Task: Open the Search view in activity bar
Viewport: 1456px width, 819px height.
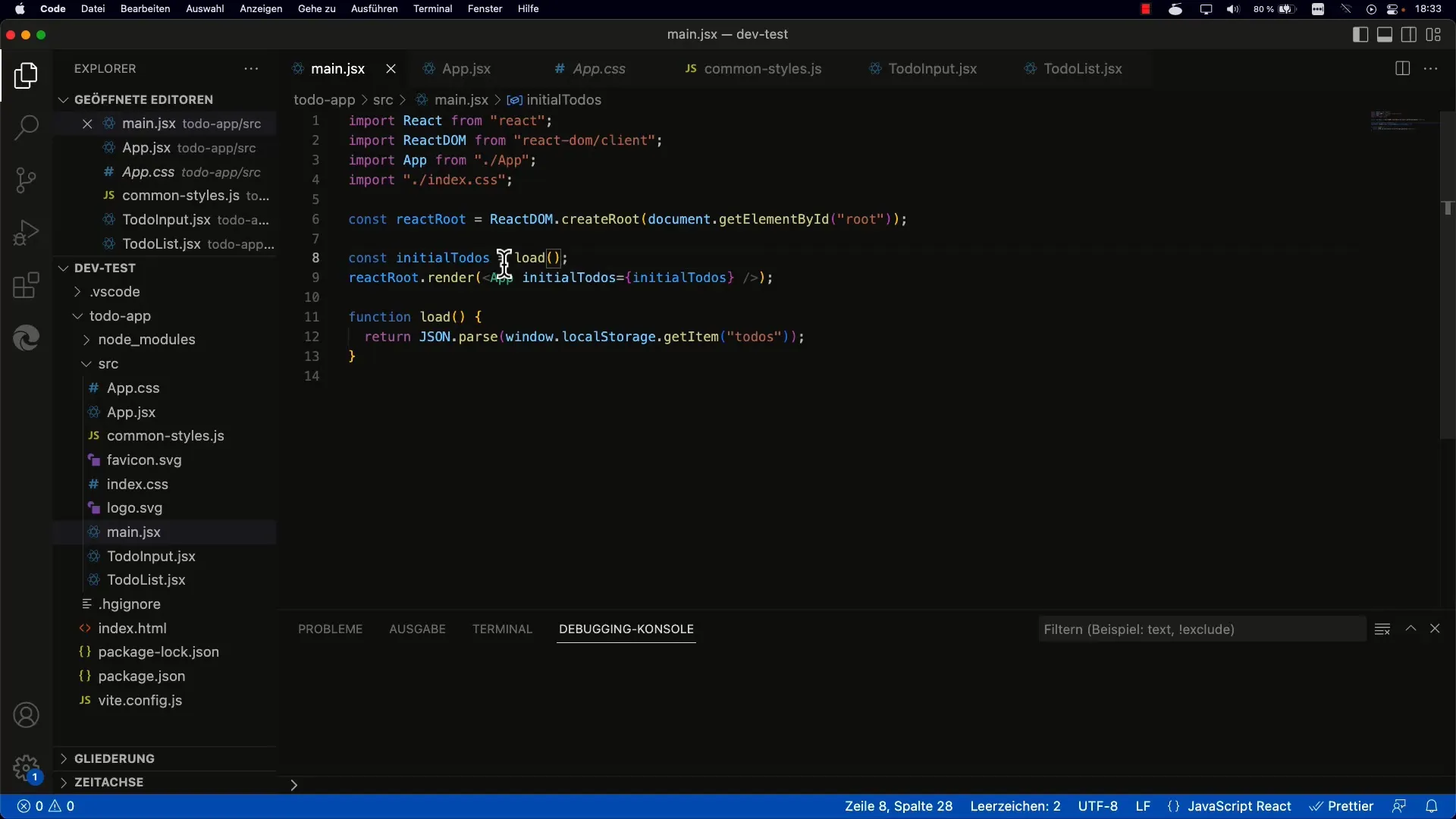Action: point(26,127)
